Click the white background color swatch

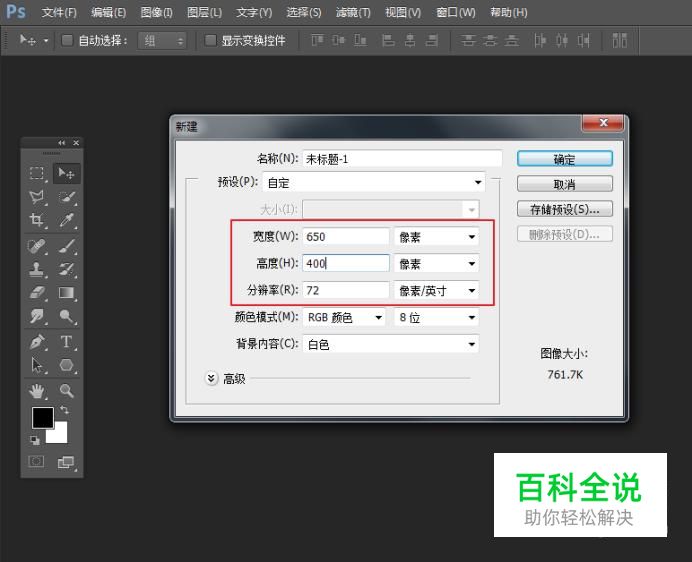click(60, 435)
